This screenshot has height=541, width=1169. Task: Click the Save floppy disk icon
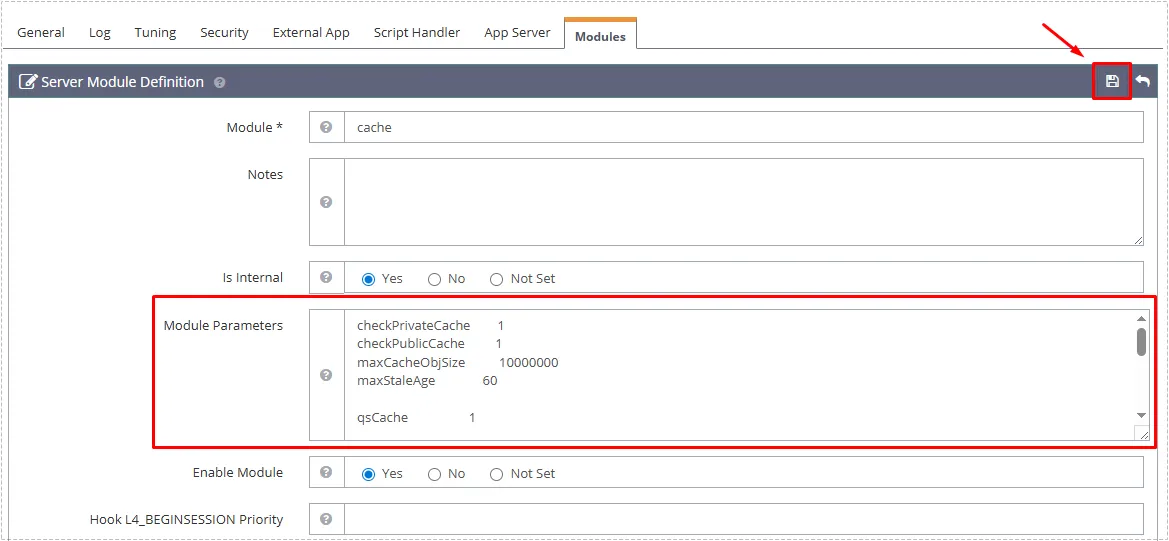pos(1112,81)
